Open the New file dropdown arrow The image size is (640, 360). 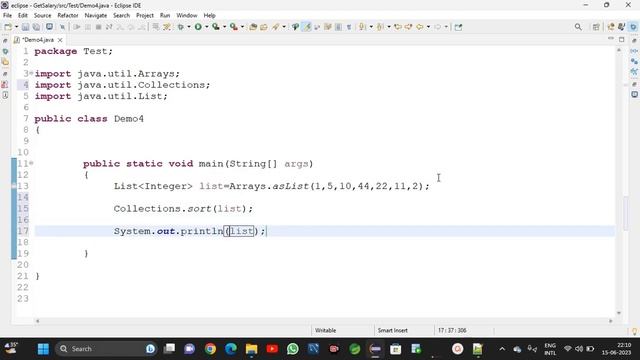point(16,27)
